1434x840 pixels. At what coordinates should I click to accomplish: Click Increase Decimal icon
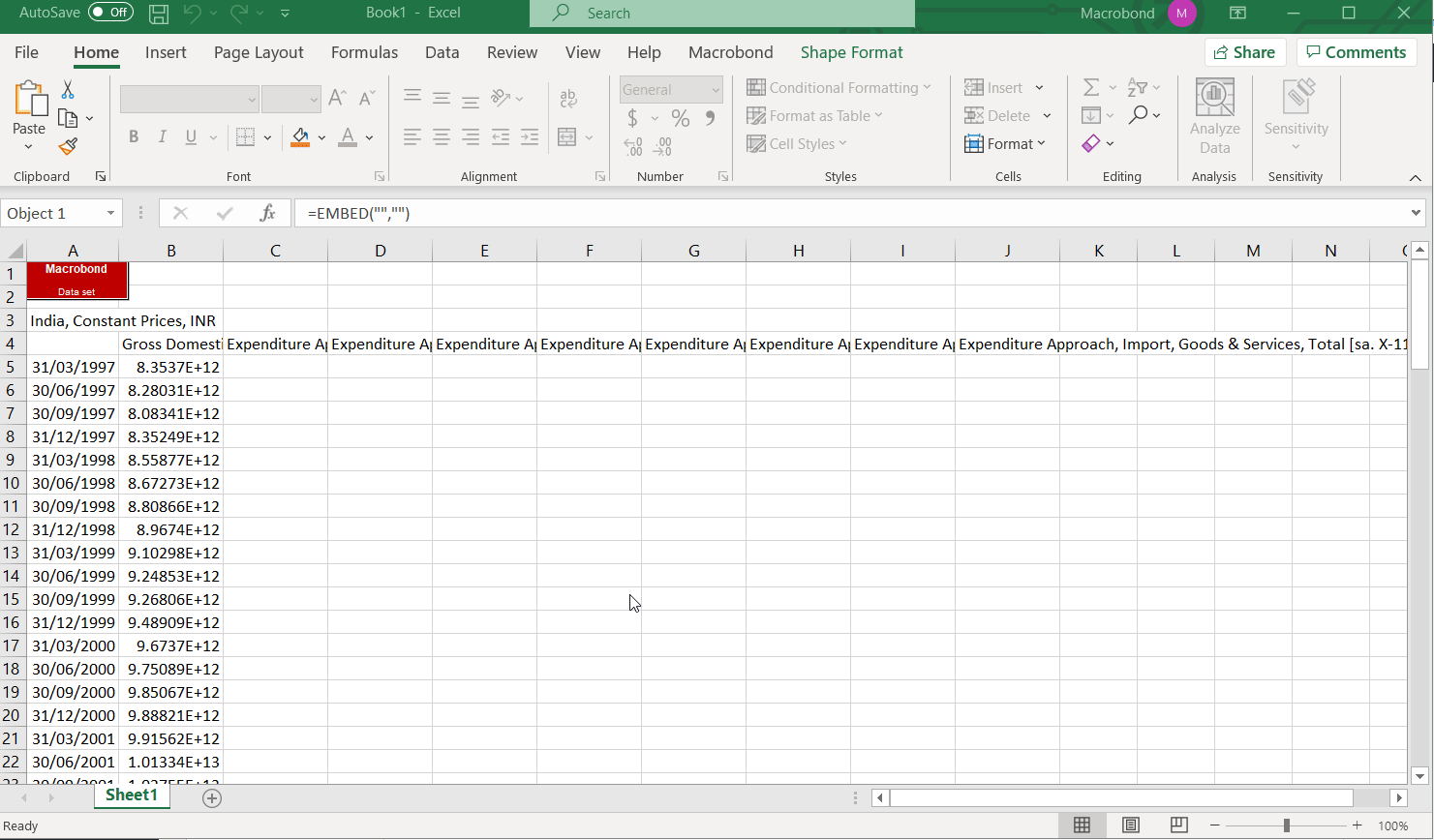(633, 146)
